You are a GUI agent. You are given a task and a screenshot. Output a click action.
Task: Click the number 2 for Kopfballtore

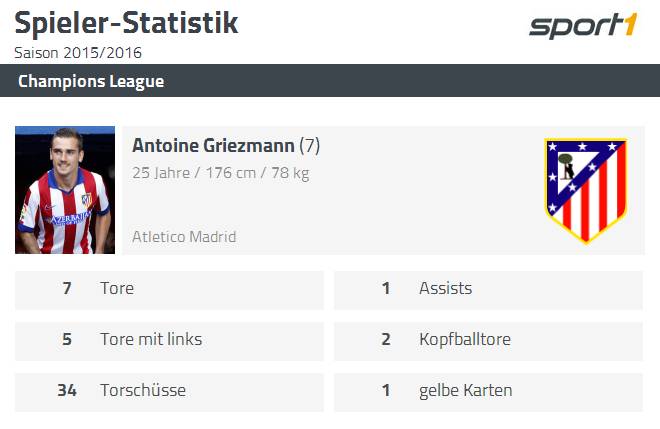[386, 339]
